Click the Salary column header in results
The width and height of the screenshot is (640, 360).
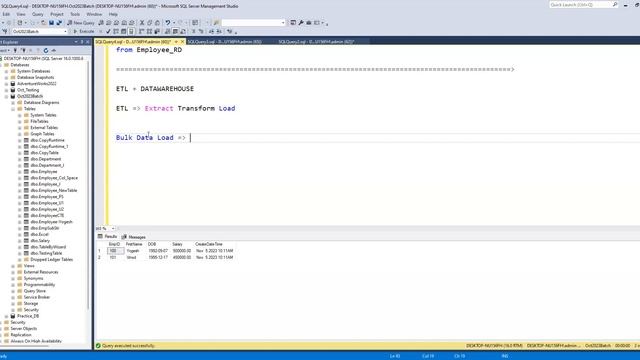tap(178, 244)
